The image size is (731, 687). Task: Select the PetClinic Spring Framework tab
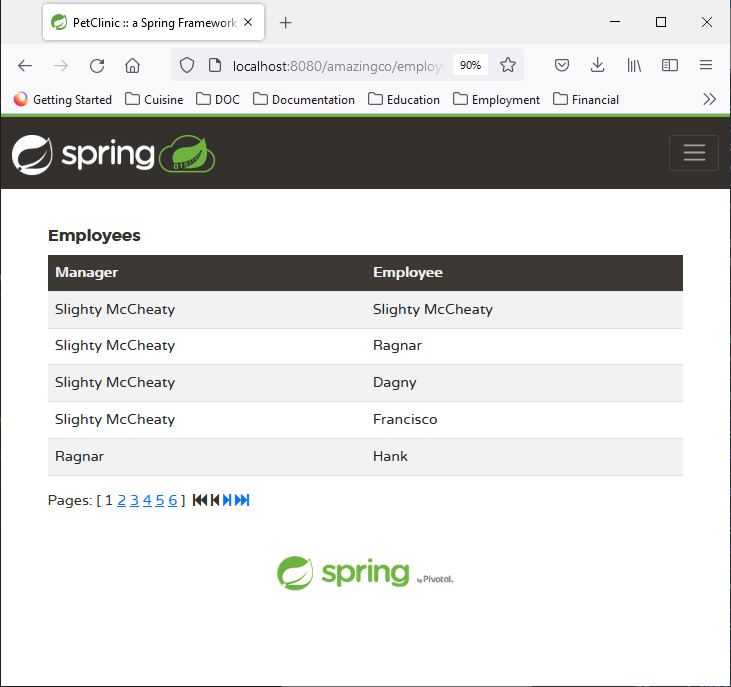[153, 22]
